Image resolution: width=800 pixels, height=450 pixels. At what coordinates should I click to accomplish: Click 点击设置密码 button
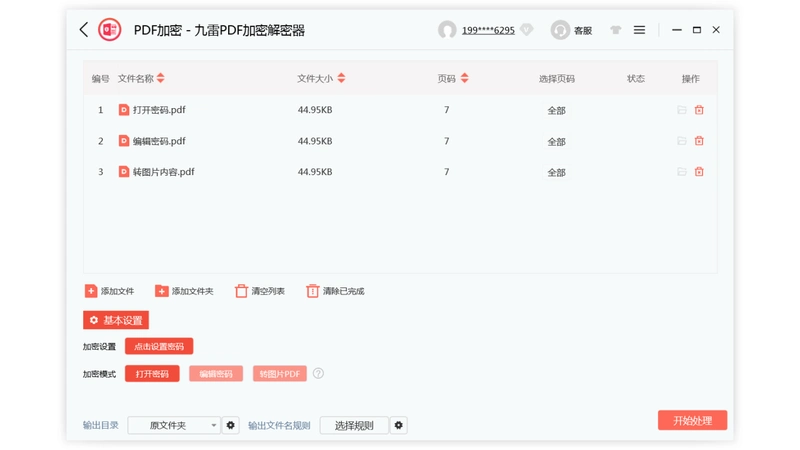159,346
